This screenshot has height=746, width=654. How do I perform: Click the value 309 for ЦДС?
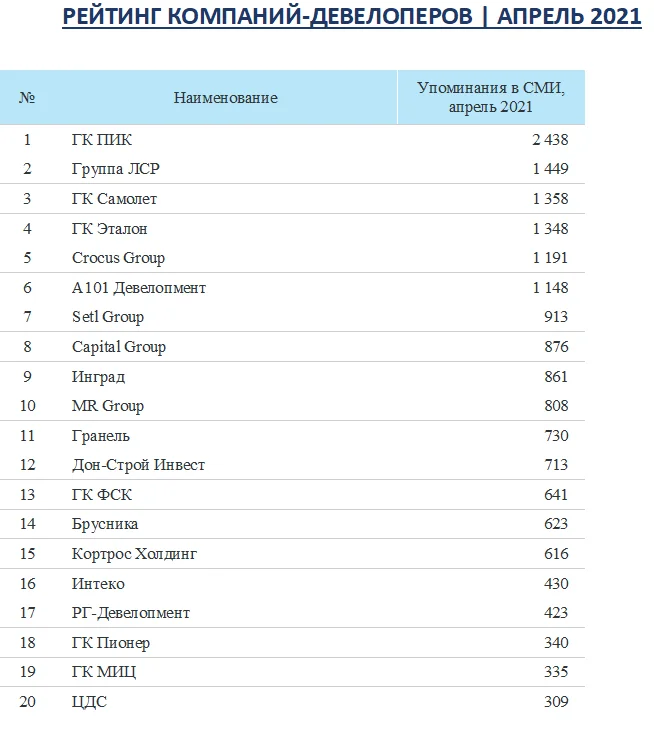point(556,702)
